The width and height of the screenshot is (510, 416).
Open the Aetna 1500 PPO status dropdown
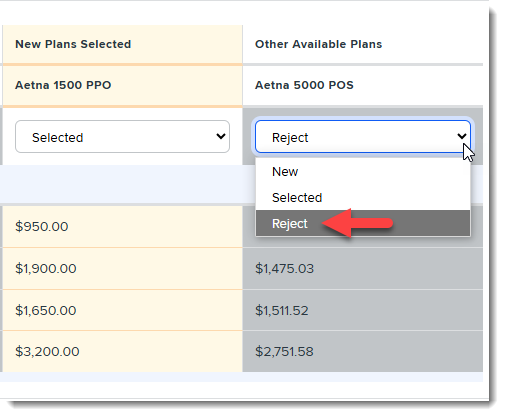[122, 137]
